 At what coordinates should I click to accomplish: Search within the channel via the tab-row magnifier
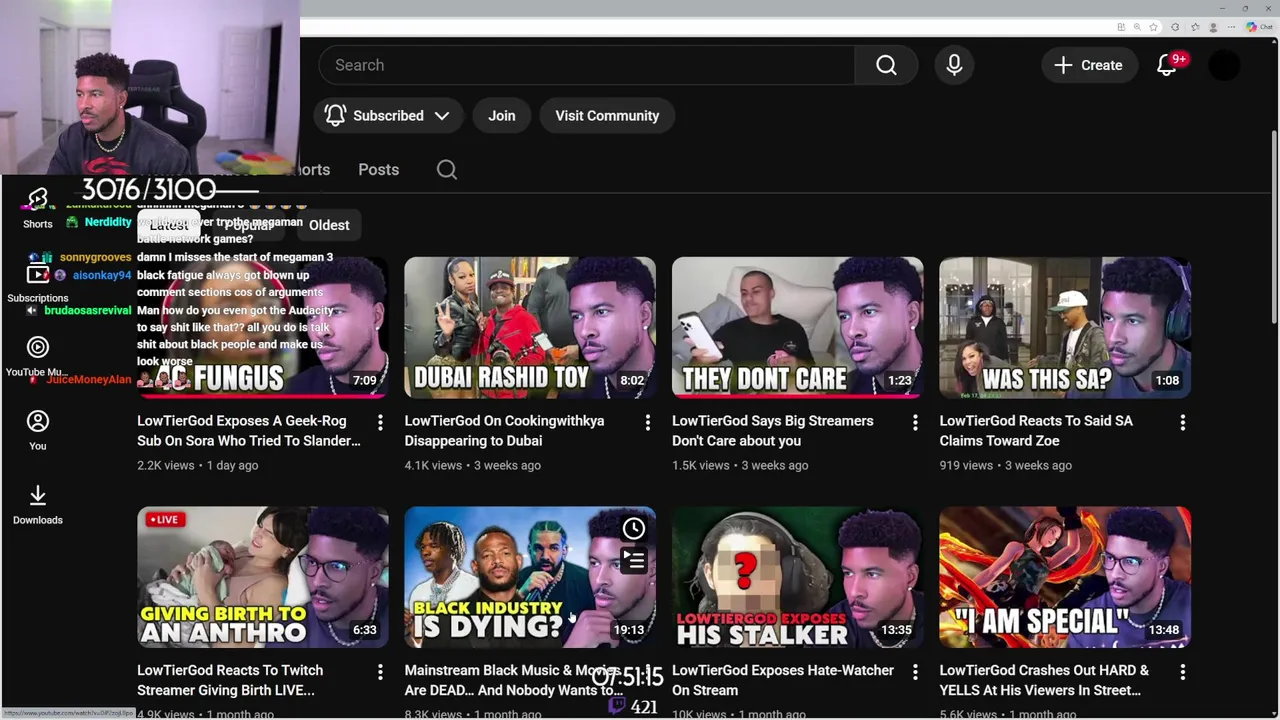447,170
